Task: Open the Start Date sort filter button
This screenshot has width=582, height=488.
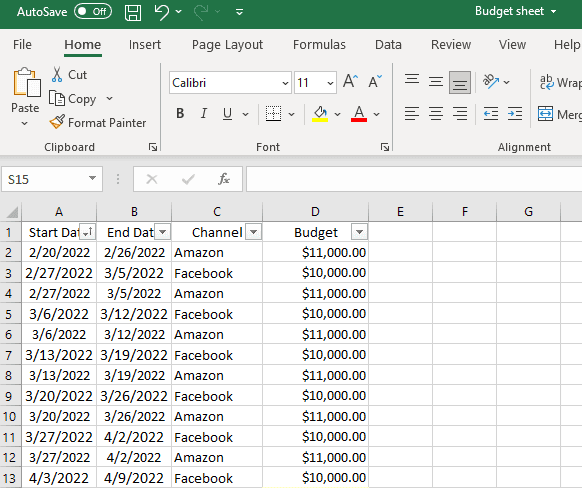Action: pos(88,232)
